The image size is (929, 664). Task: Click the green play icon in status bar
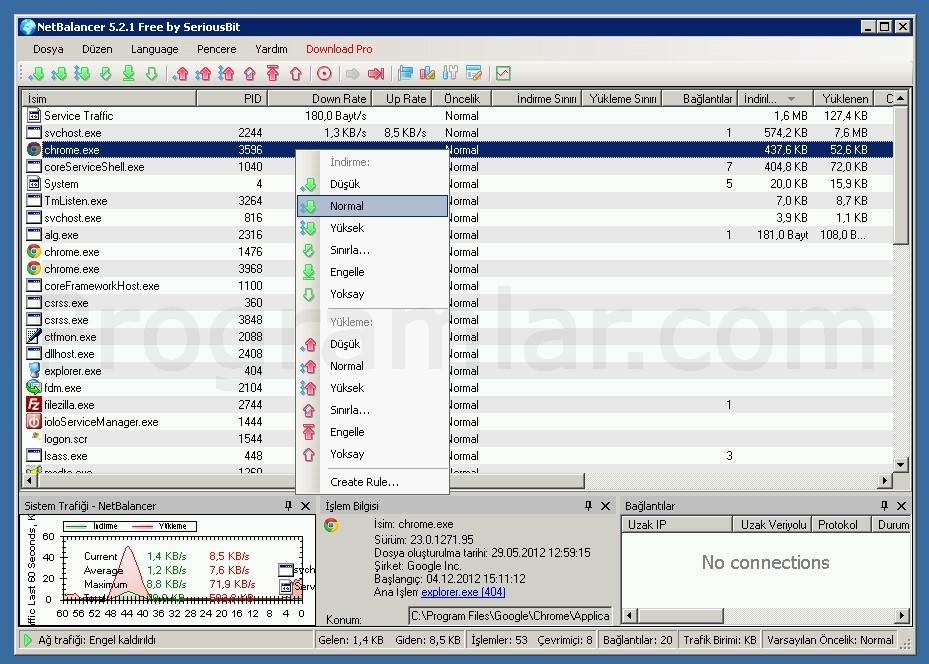click(27, 640)
